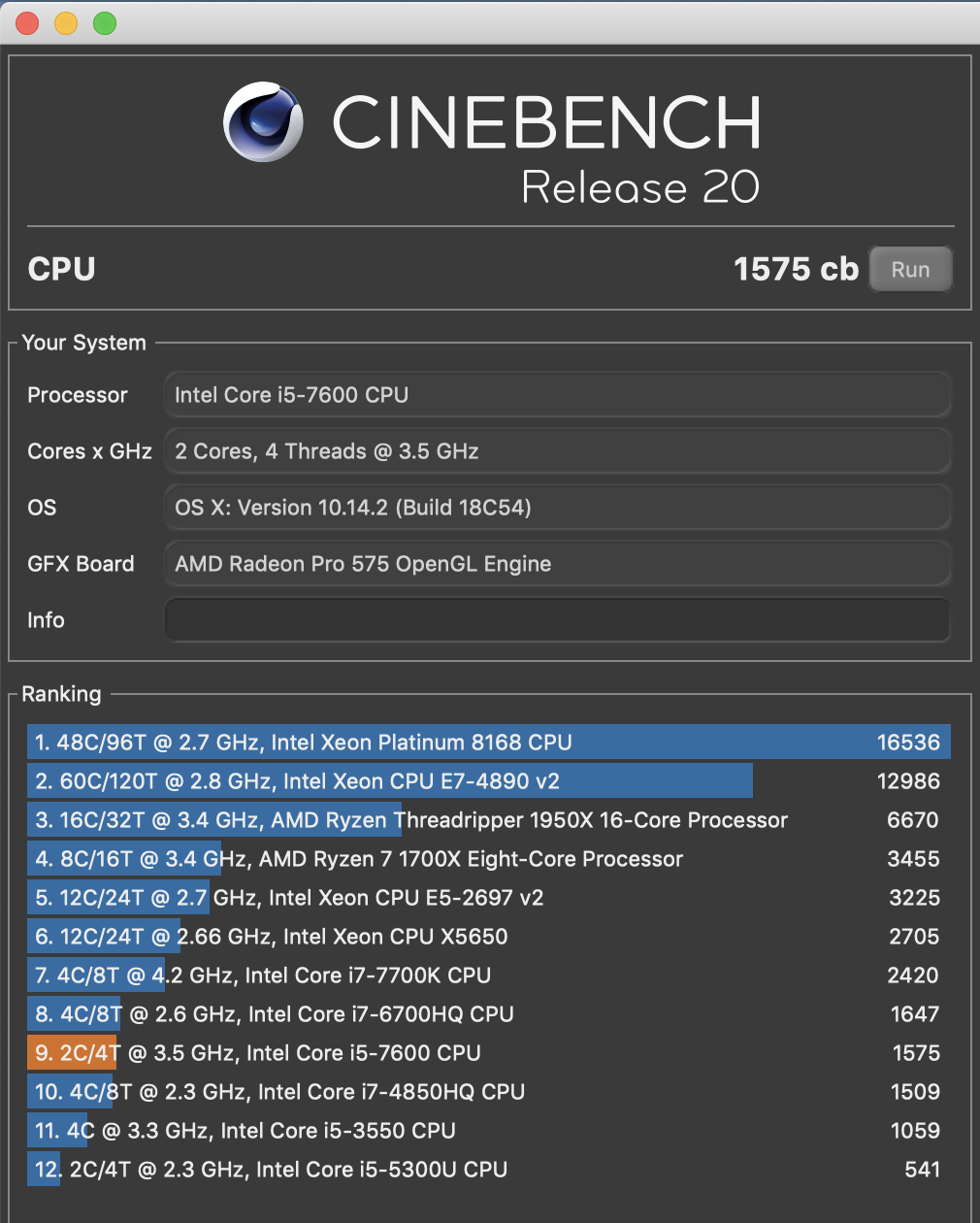
Task: Select the Xeon E7-4890 v2 ranking entry
Action: pyautogui.click(x=488, y=781)
